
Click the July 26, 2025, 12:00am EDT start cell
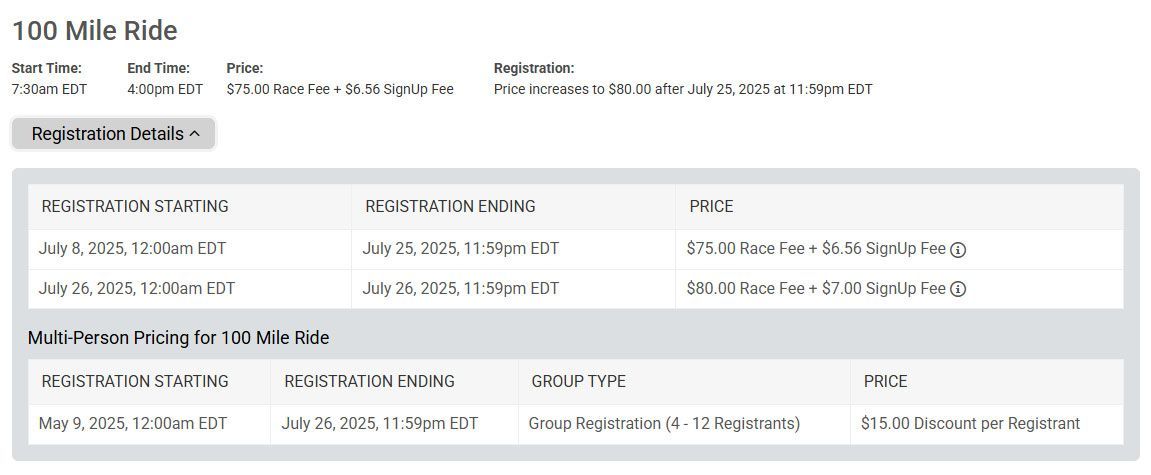click(x=189, y=289)
